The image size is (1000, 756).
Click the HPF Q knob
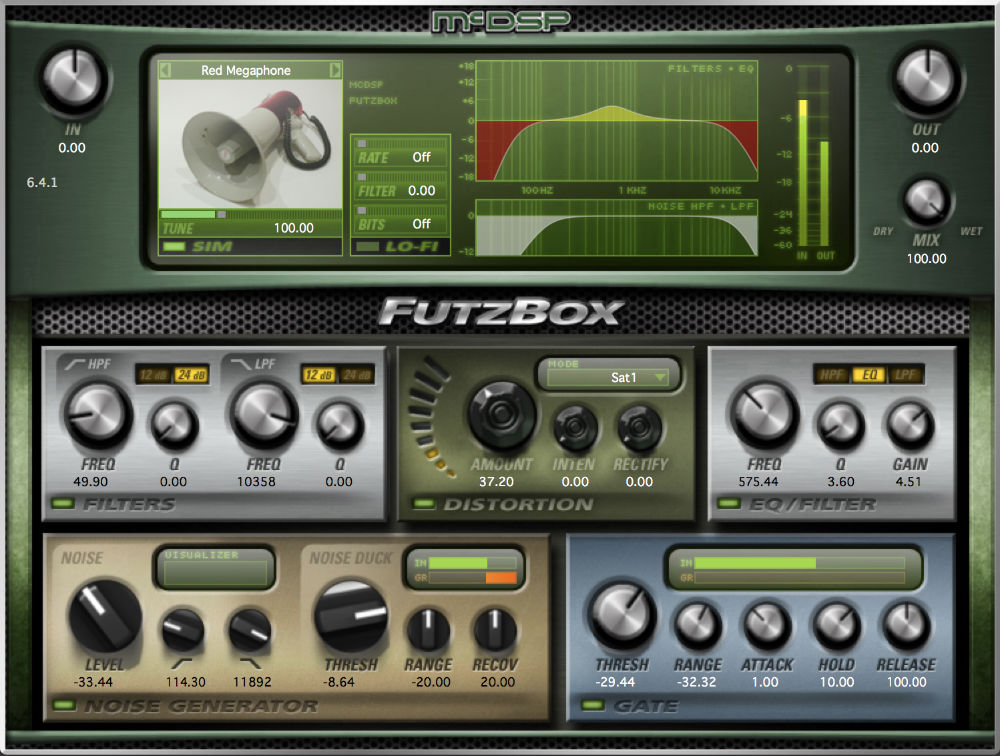point(173,424)
